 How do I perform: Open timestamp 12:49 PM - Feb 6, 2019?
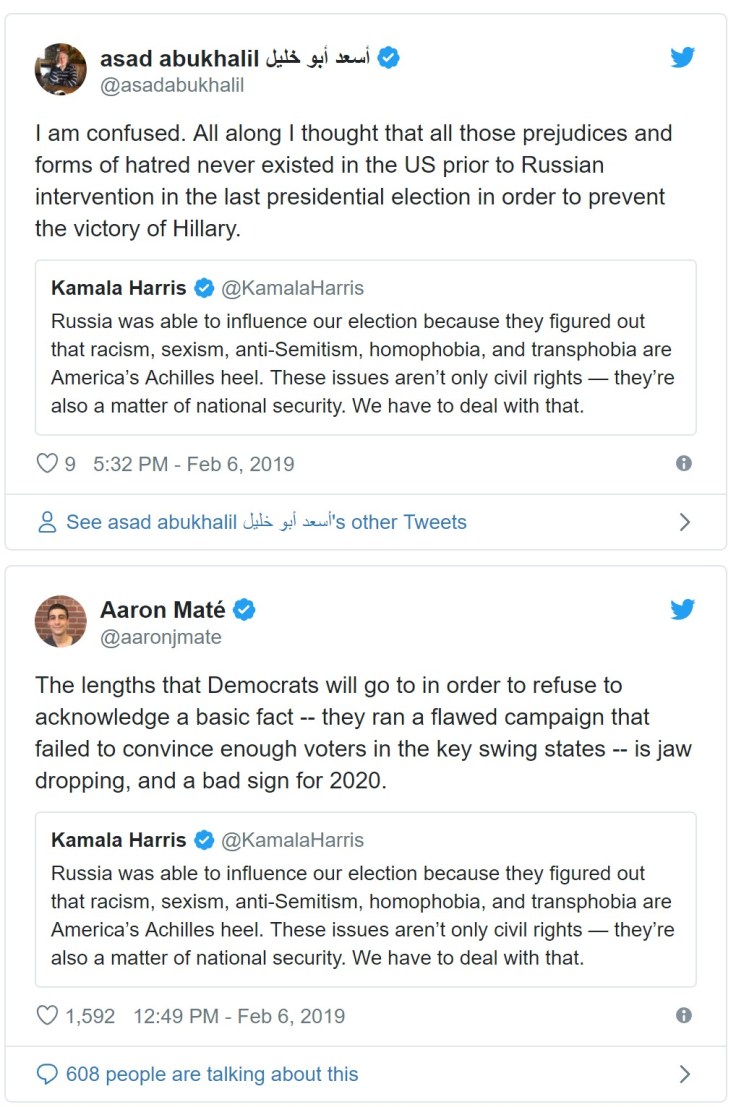point(238,1016)
